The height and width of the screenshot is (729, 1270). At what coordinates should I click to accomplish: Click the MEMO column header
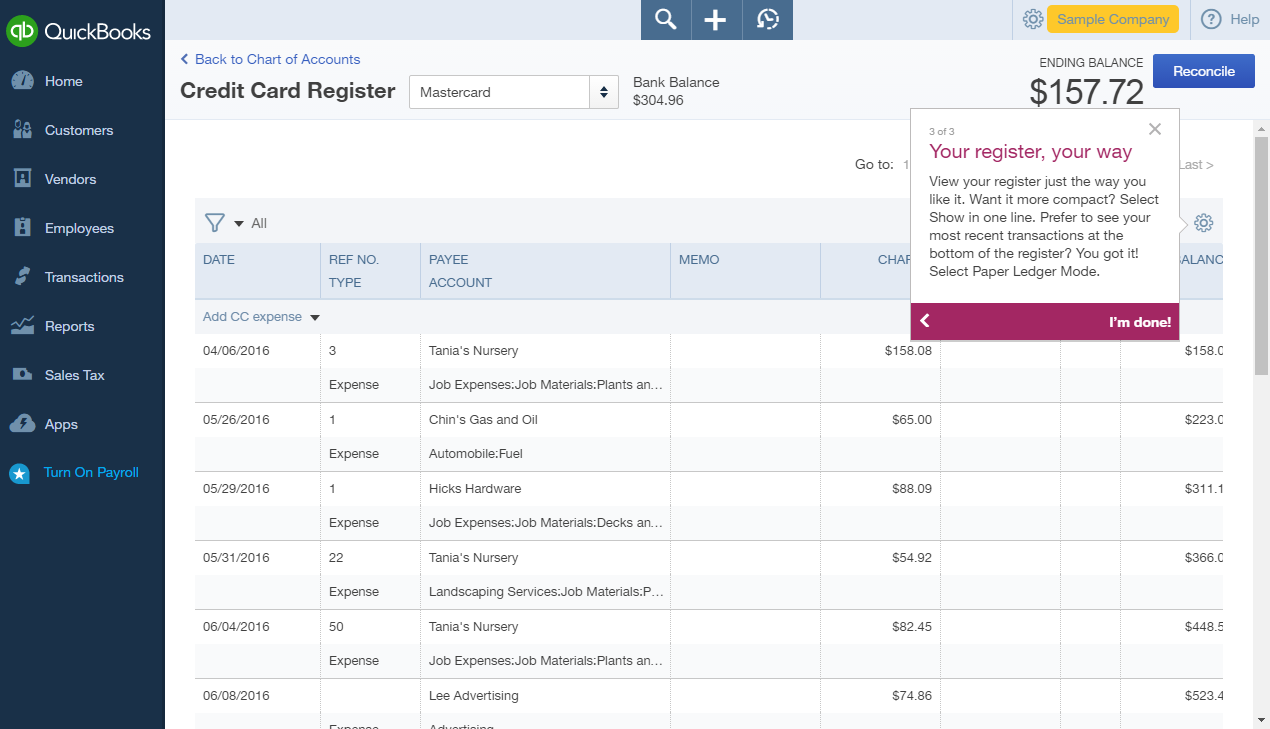coord(699,259)
